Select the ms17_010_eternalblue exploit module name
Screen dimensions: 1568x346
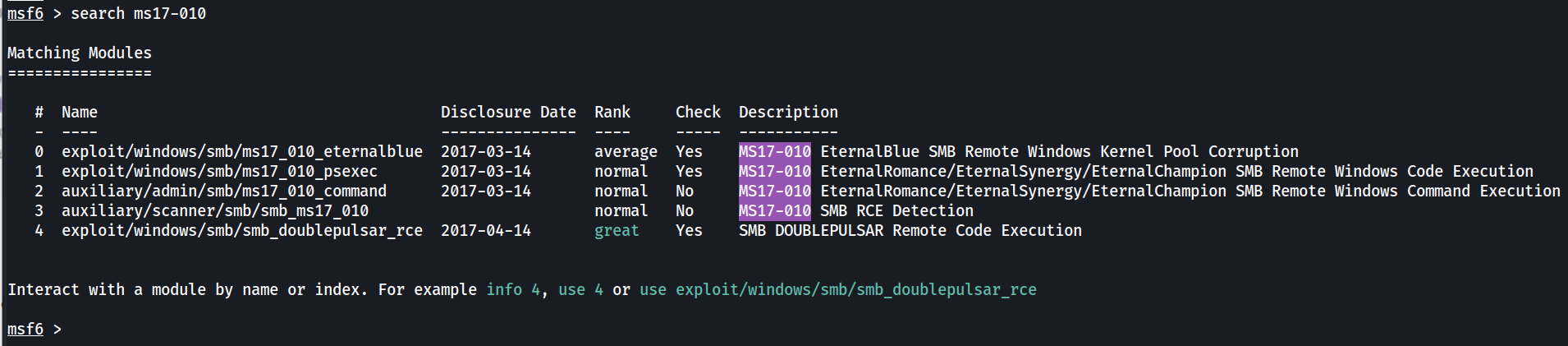pos(242,152)
